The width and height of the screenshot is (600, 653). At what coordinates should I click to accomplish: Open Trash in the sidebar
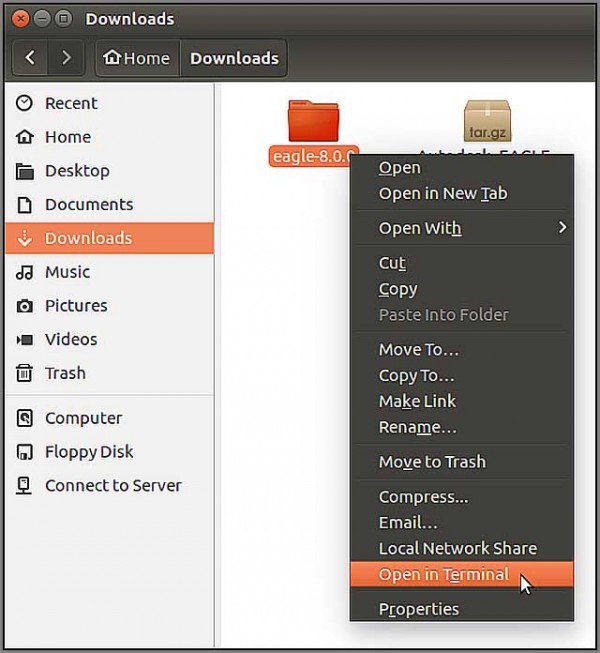click(65, 373)
